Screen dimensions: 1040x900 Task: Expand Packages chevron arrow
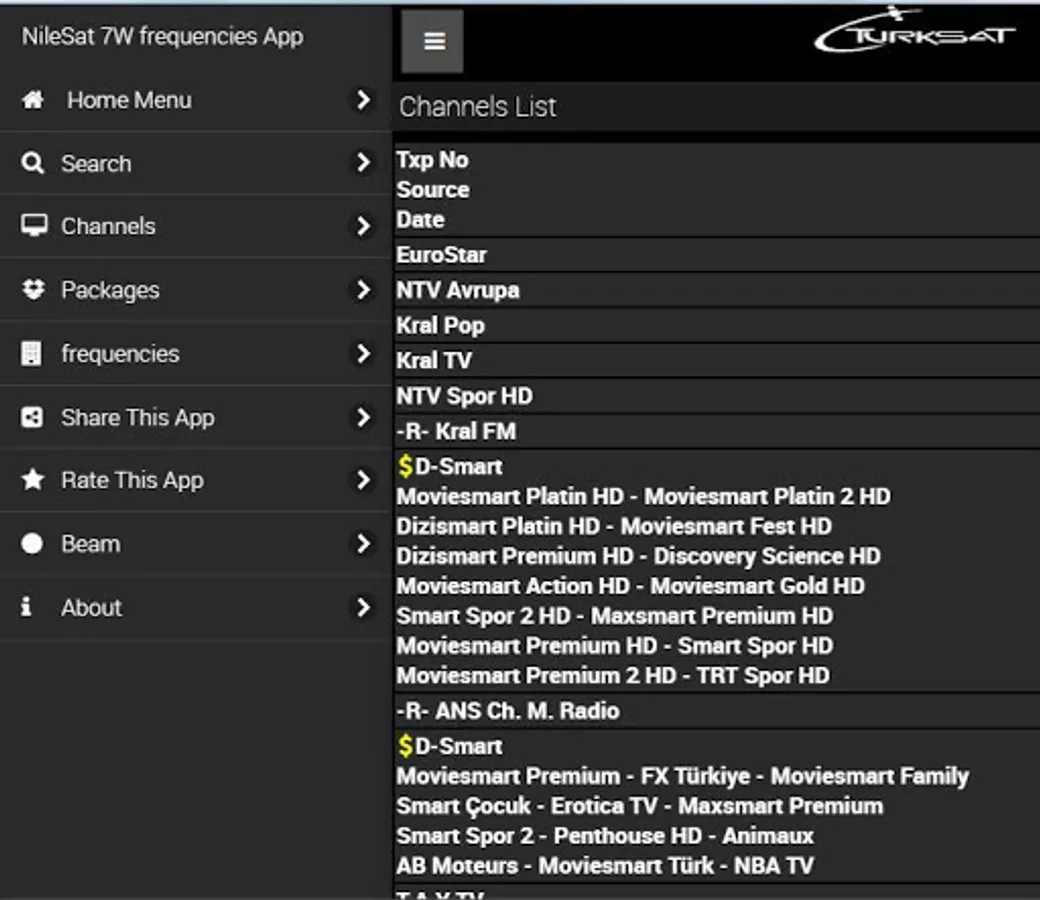pyautogui.click(x=363, y=289)
